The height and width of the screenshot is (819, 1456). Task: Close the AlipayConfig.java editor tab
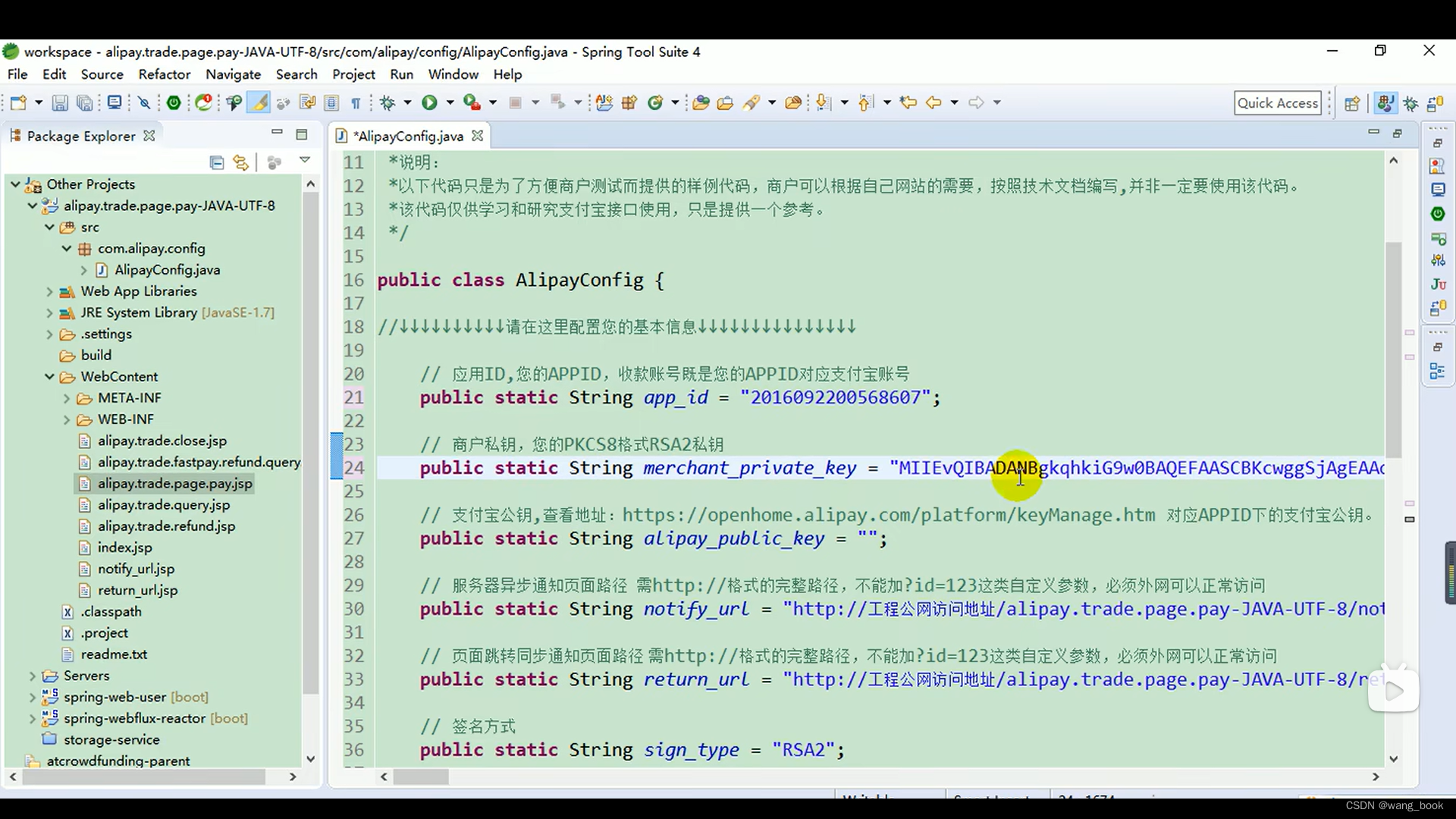(x=477, y=136)
